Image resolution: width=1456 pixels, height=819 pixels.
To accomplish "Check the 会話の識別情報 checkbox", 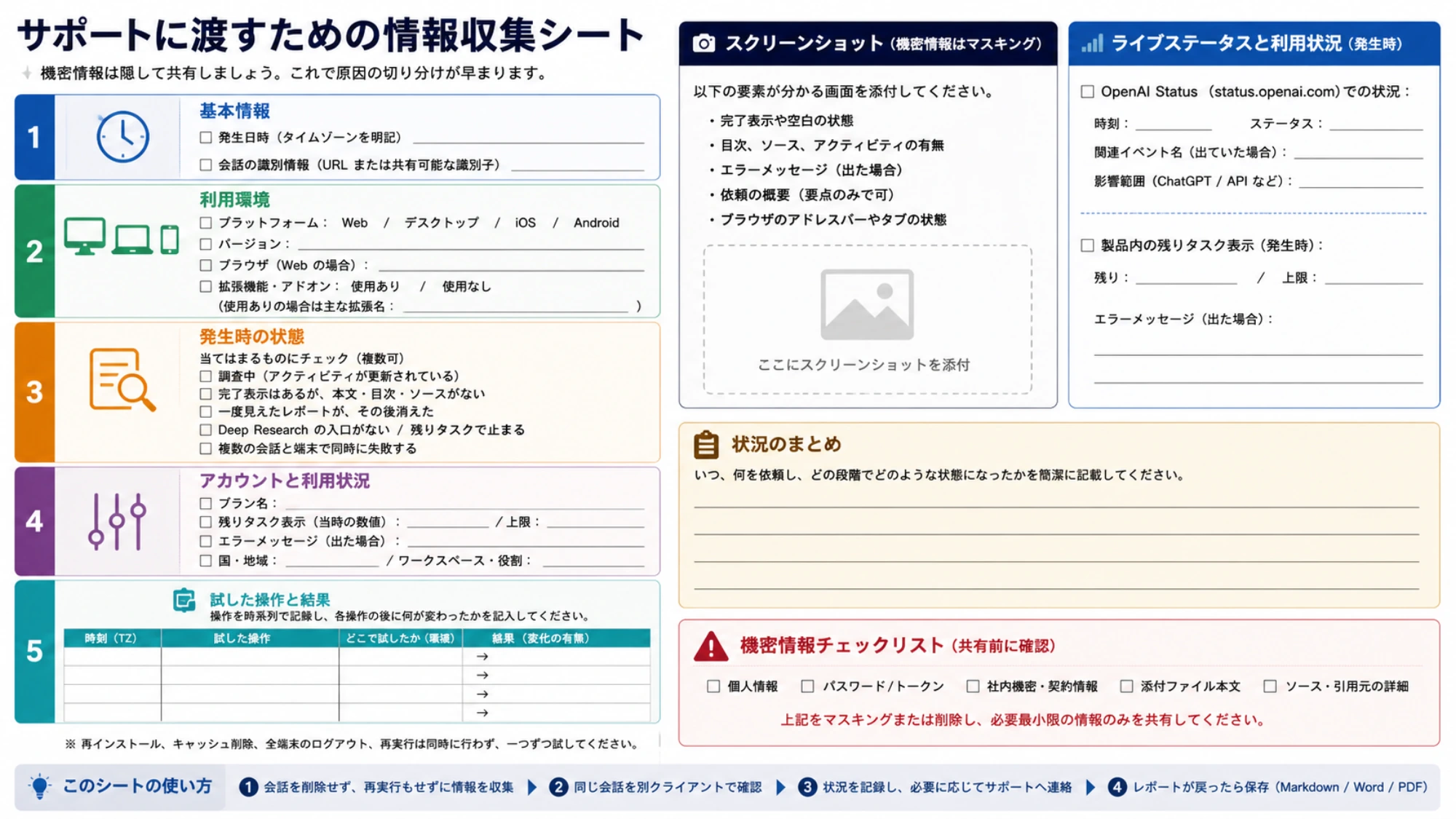I will [206, 165].
